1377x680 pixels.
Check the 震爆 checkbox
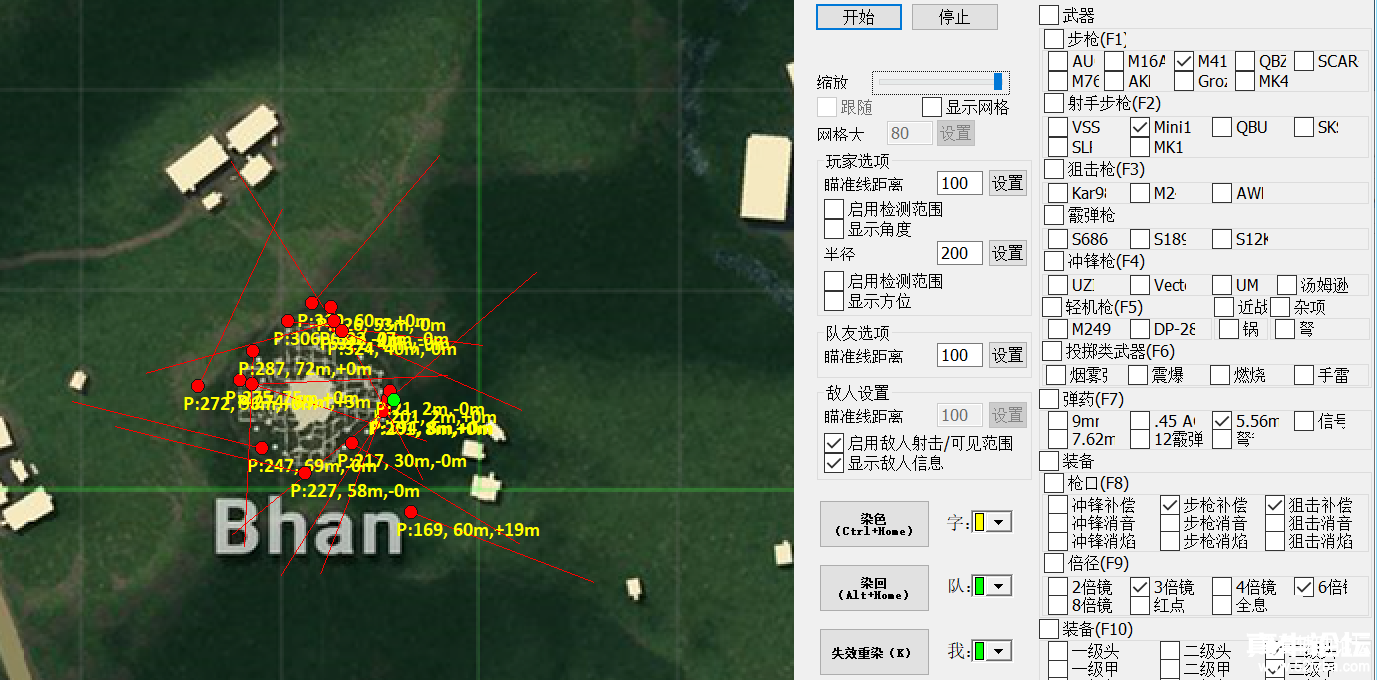click(1138, 375)
